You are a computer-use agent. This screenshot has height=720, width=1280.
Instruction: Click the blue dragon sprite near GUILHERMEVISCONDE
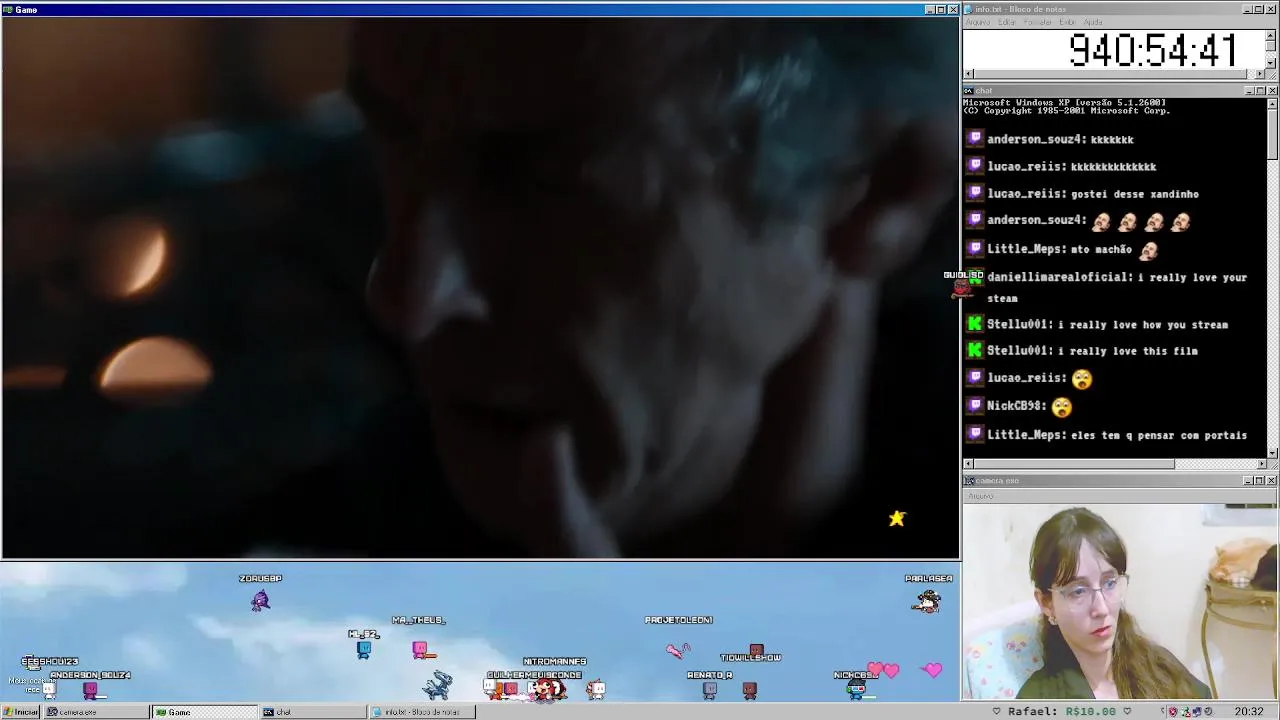click(437, 685)
